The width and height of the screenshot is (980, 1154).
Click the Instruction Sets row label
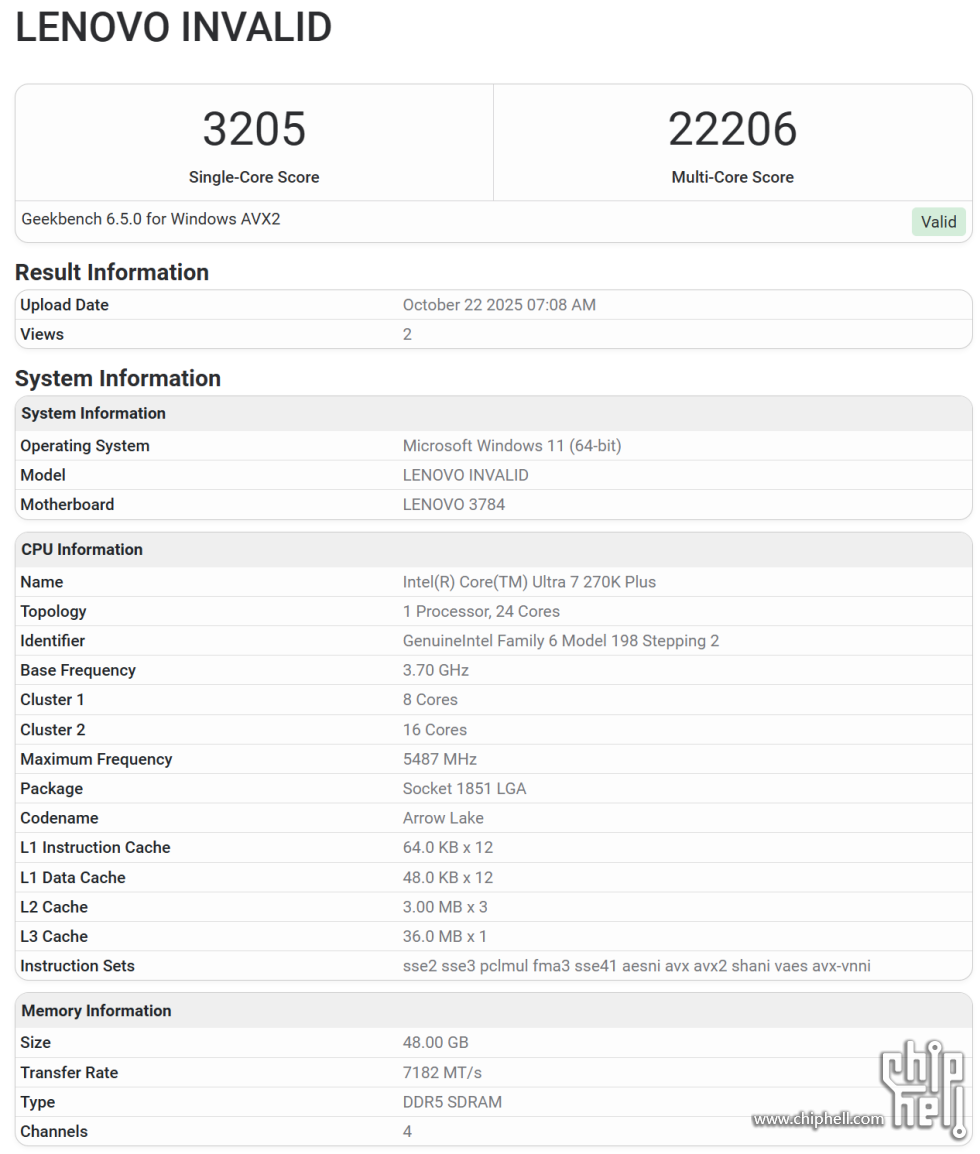[x=77, y=966]
